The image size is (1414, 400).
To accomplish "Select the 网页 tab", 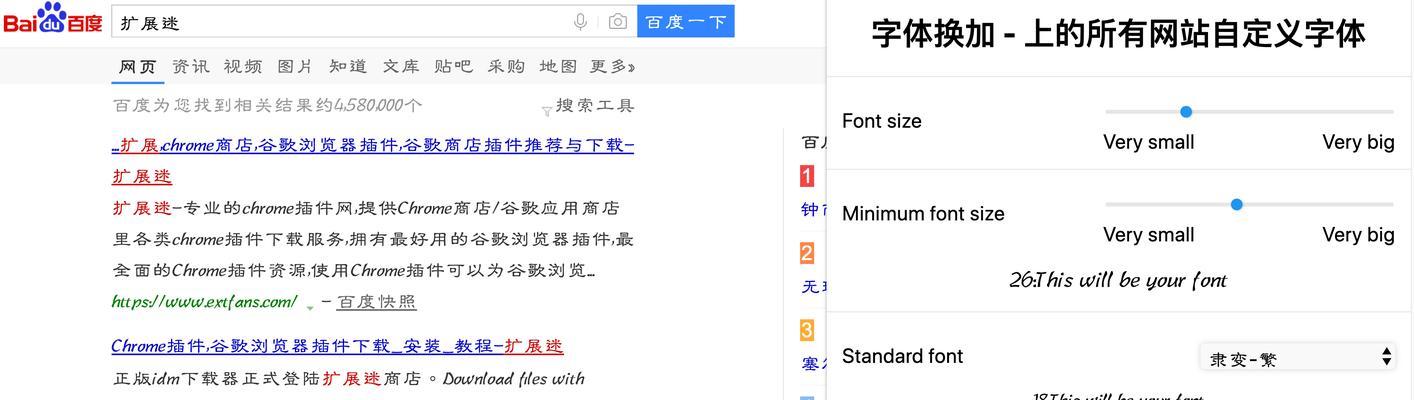I will (138, 66).
